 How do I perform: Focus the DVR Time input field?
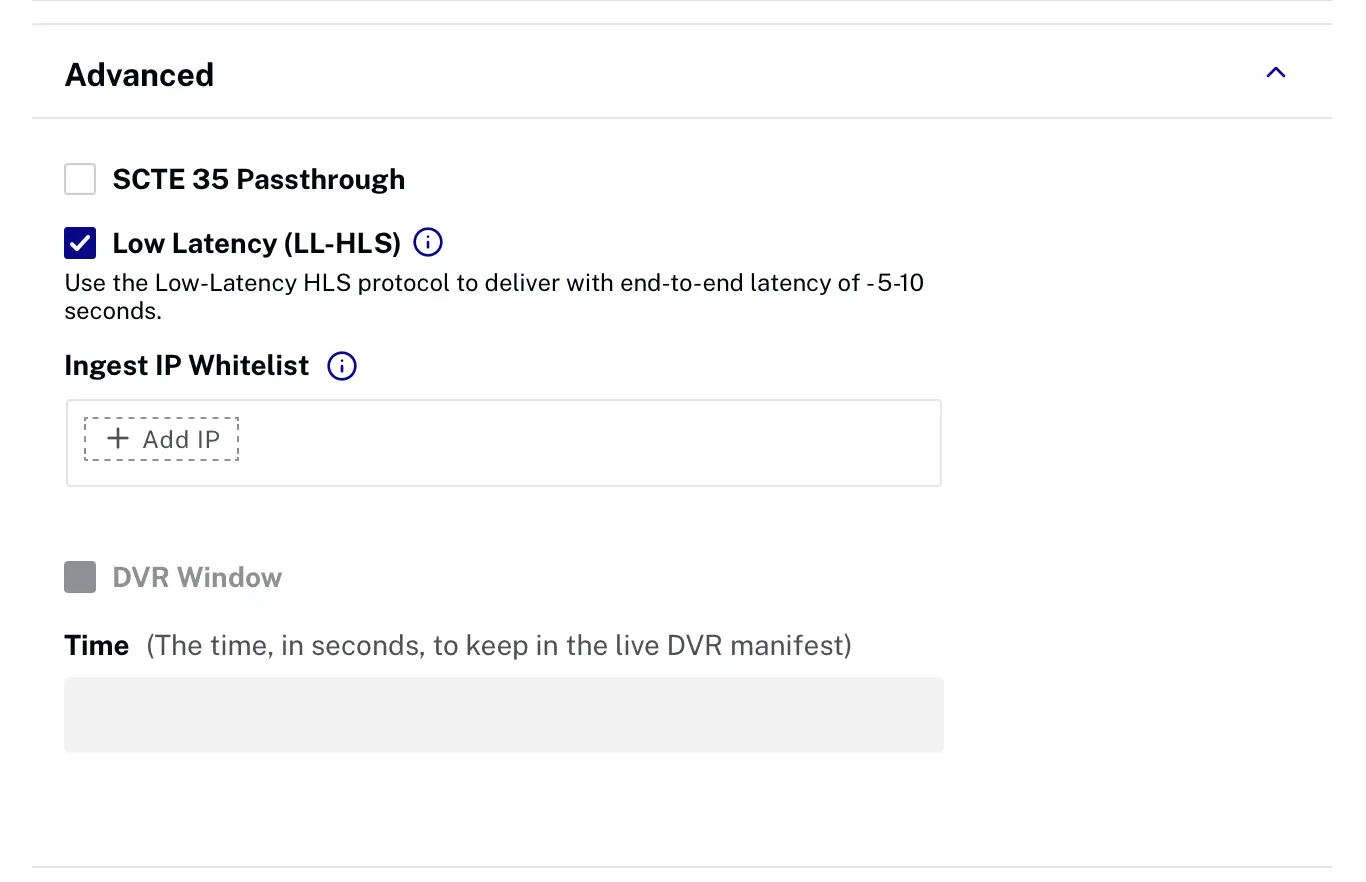pyautogui.click(x=503, y=714)
